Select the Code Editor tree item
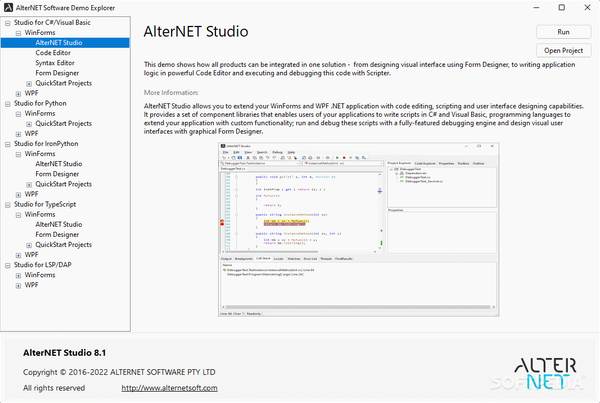Image resolution: width=600 pixels, height=403 pixels. [x=53, y=53]
